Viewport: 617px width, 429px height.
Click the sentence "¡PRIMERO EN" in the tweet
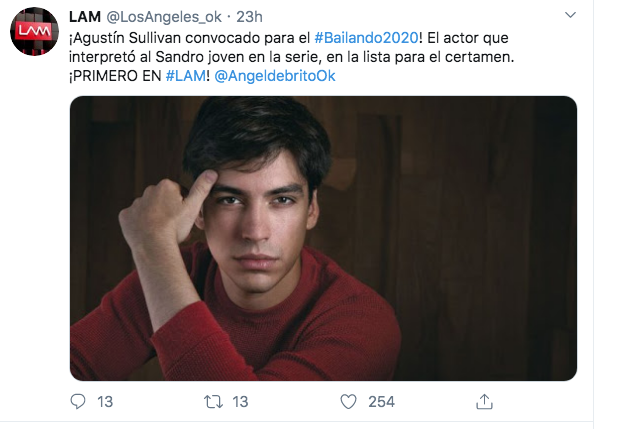point(115,76)
